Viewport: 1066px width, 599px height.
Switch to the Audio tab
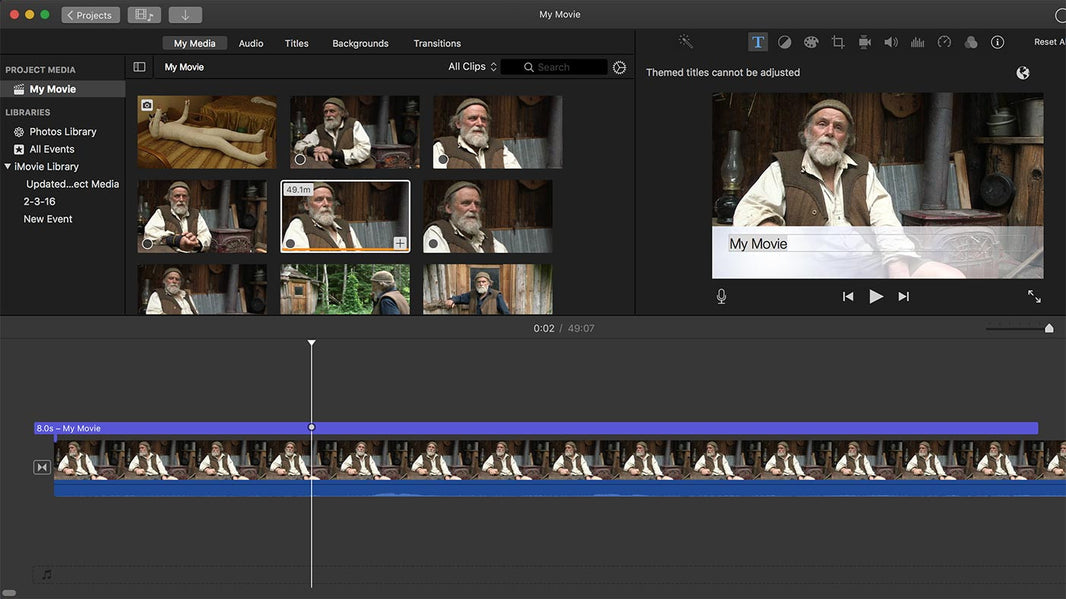[x=250, y=43]
